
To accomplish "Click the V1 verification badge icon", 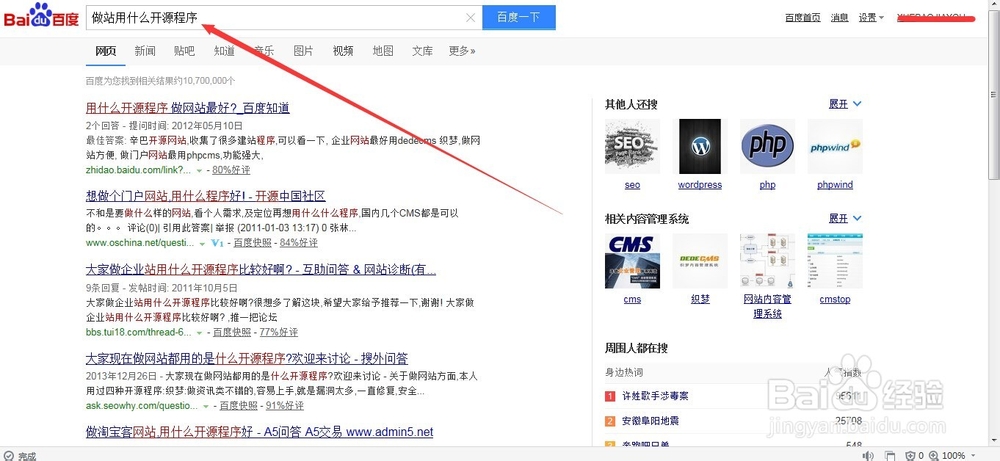I will (x=217, y=243).
